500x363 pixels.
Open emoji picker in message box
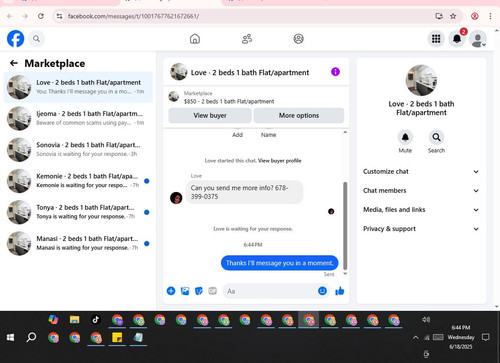pyautogui.click(x=322, y=291)
